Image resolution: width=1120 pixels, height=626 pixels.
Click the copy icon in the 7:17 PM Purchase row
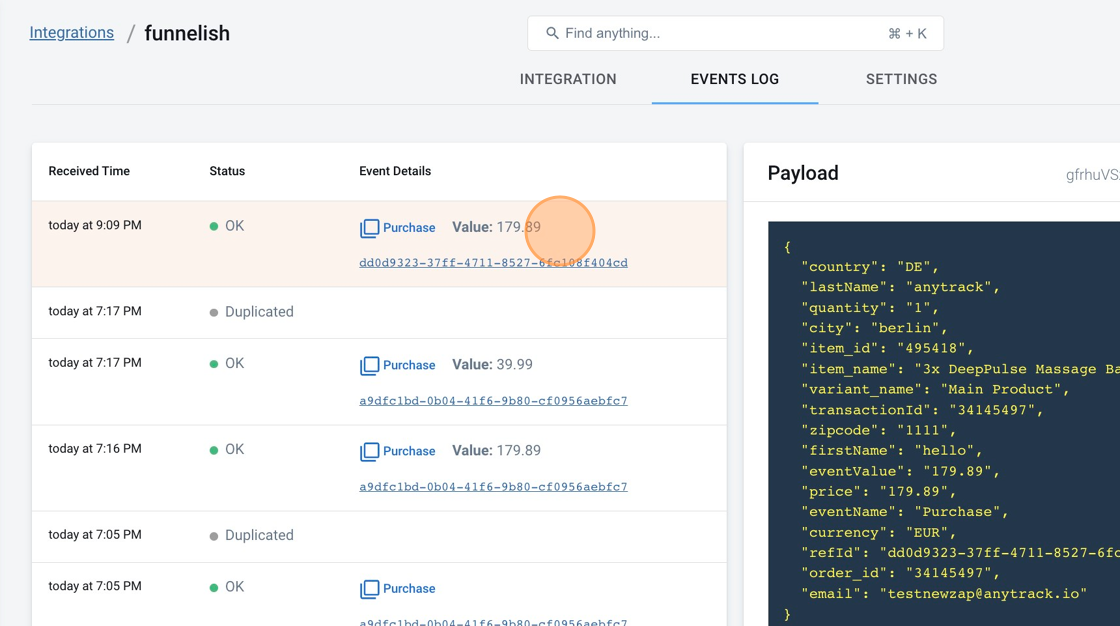(369, 365)
